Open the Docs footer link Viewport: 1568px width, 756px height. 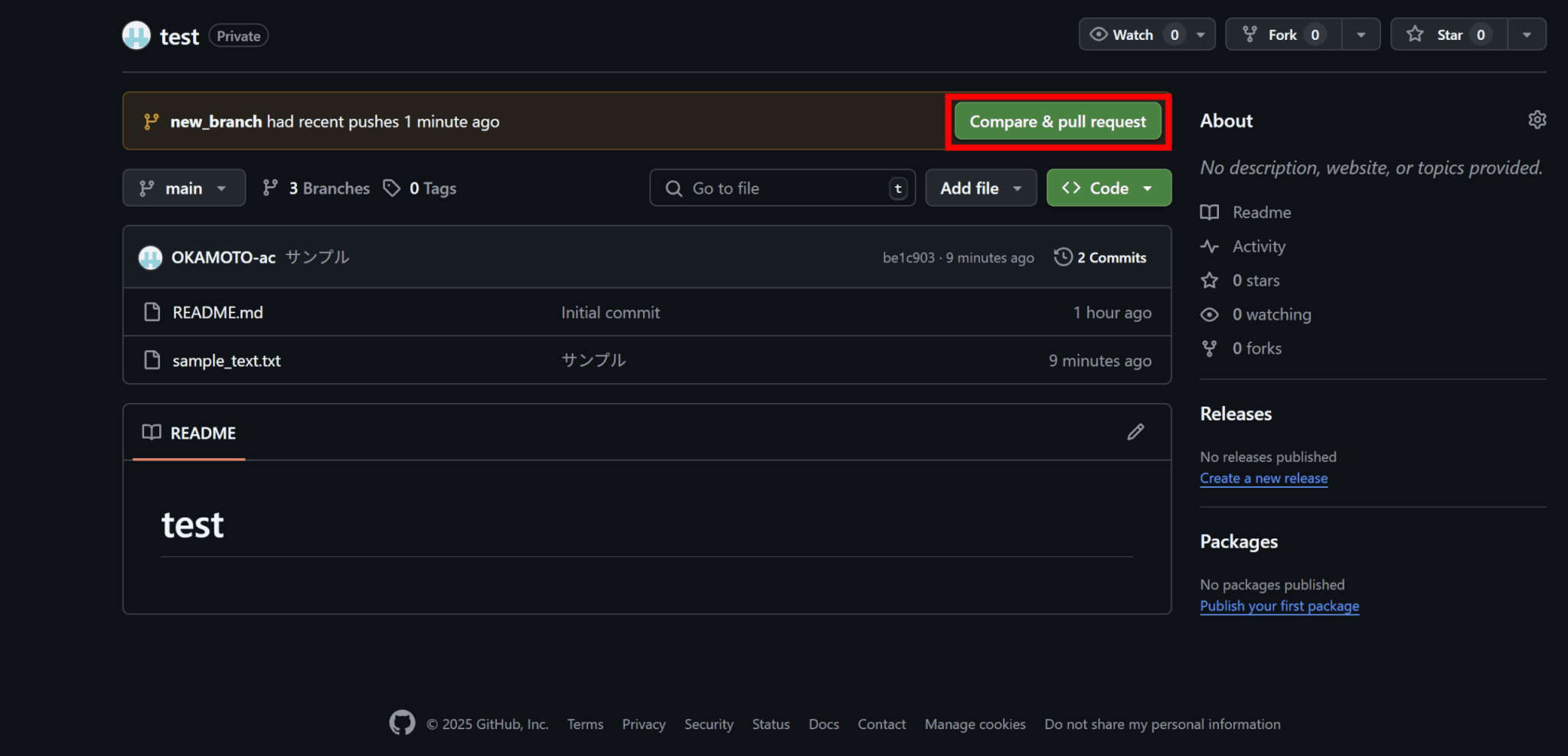click(824, 724)
